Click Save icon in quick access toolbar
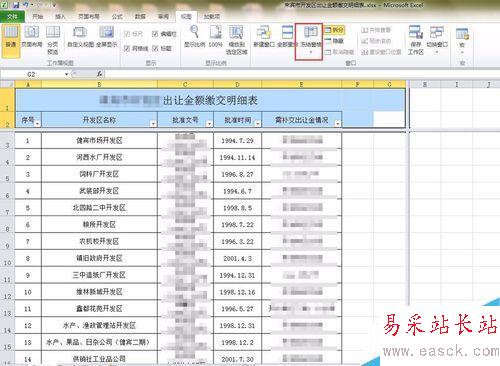This screenshot has width=500, height=366. coord(16,5)
